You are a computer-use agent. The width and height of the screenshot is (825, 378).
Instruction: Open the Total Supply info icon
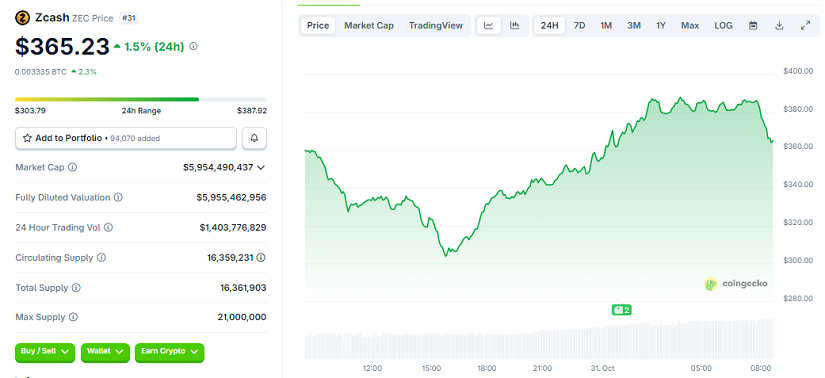tap(76, 288)
